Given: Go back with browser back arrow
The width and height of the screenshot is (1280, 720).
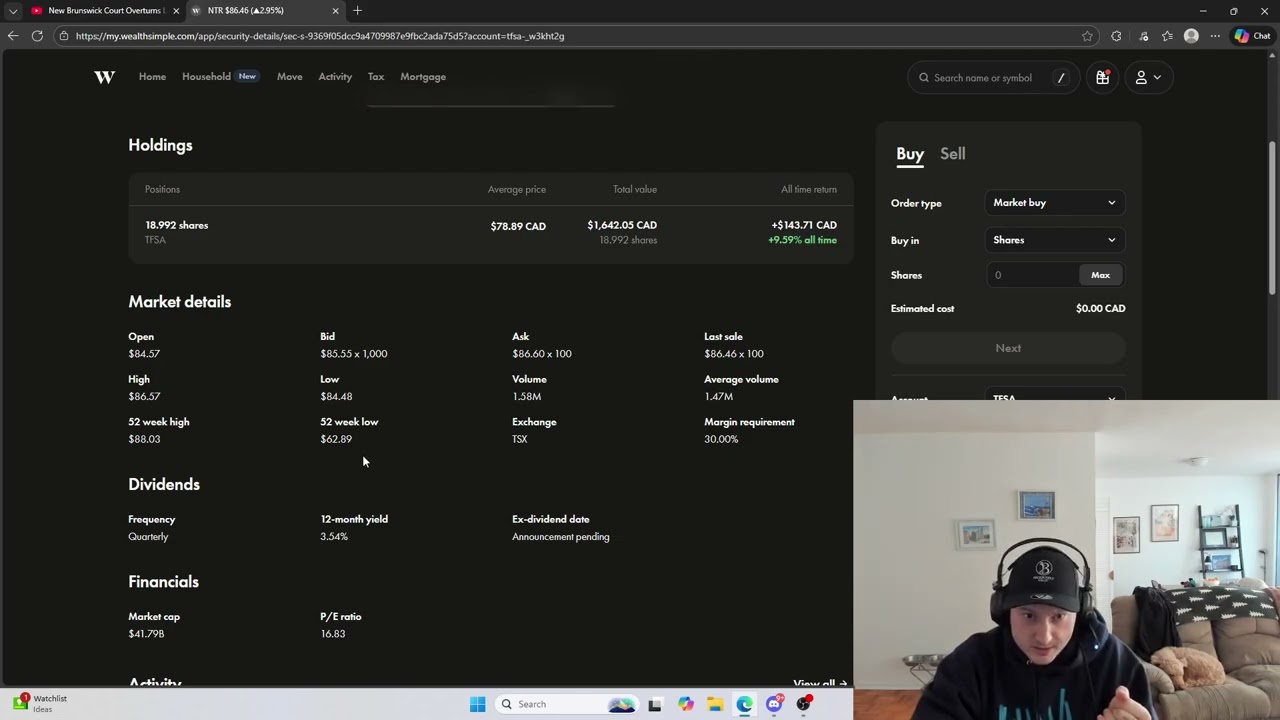Looking at the screenshot, I should tap(13, 36).
